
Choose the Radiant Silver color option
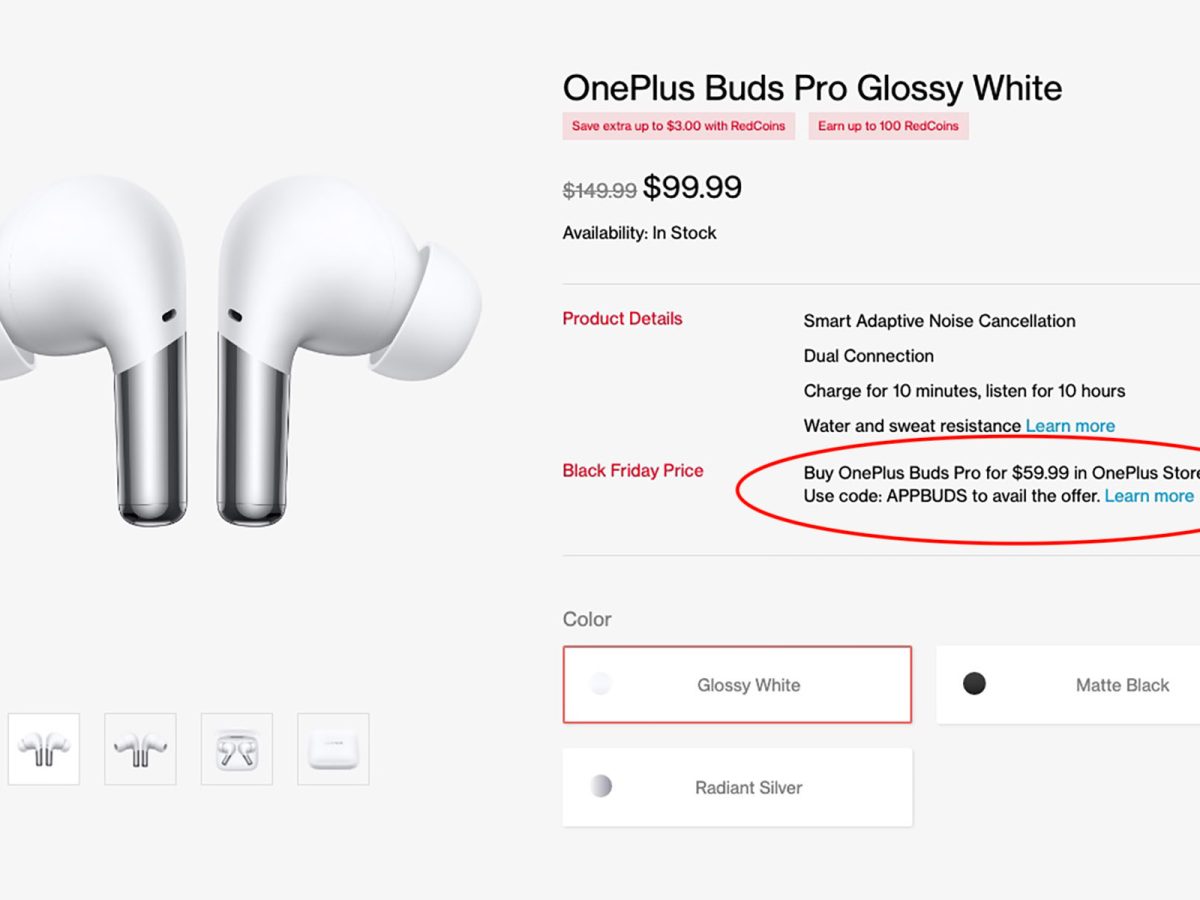click(x=737, y=787)
